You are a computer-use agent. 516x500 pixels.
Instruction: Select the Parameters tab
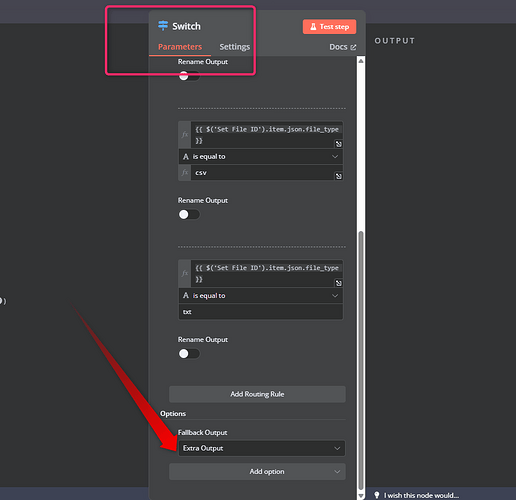pyautogui.click(x=180, y=47)
